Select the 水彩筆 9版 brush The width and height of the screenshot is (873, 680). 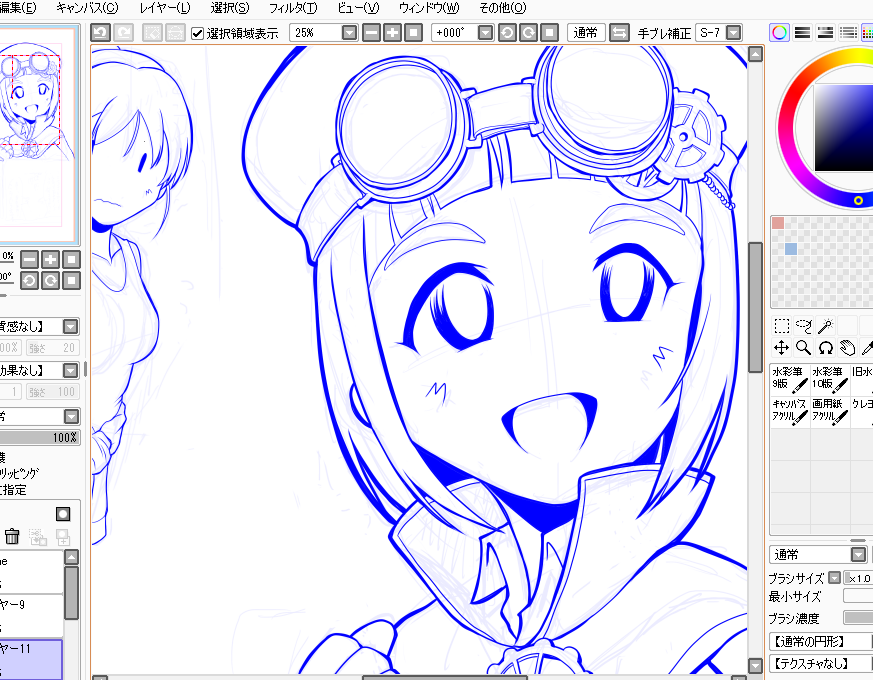click(x=789, y=379)
